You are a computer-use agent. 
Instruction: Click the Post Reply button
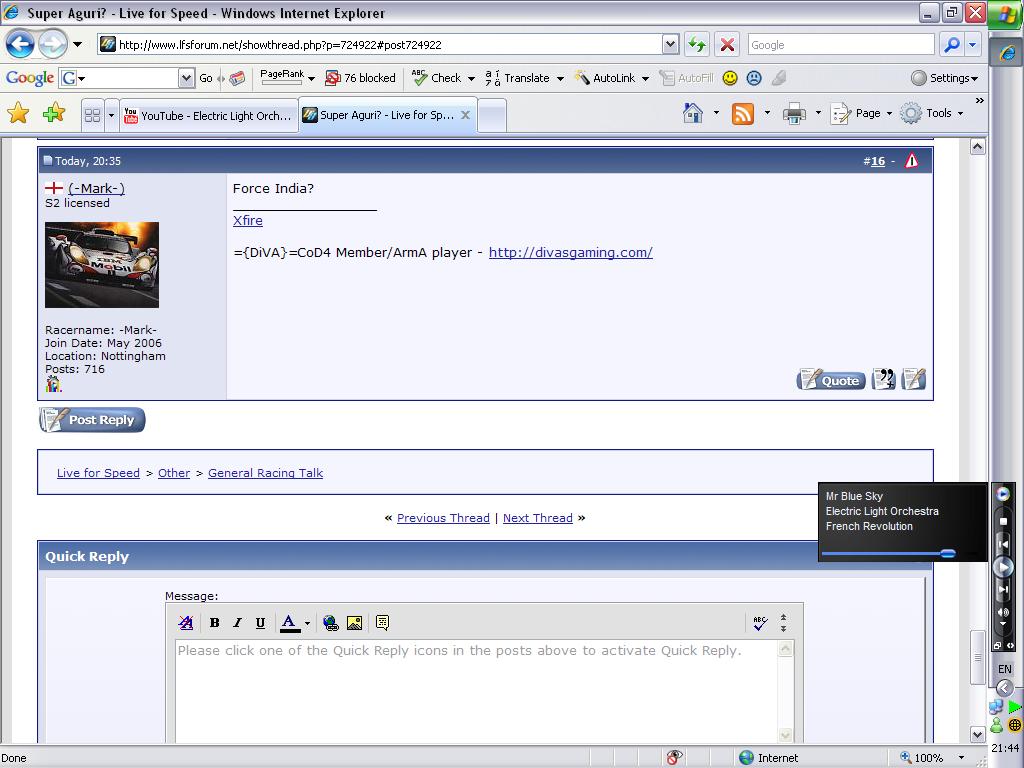(x=92, y=419)
